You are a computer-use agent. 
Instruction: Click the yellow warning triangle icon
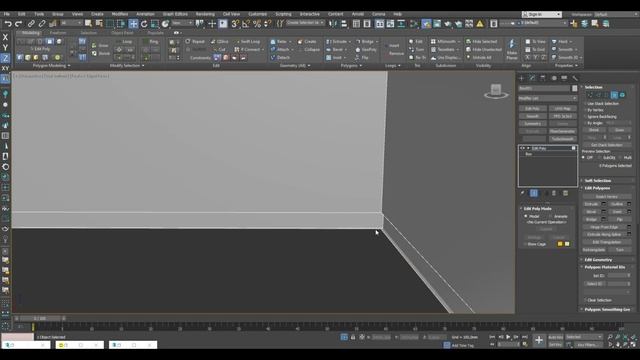click(480, 24)
